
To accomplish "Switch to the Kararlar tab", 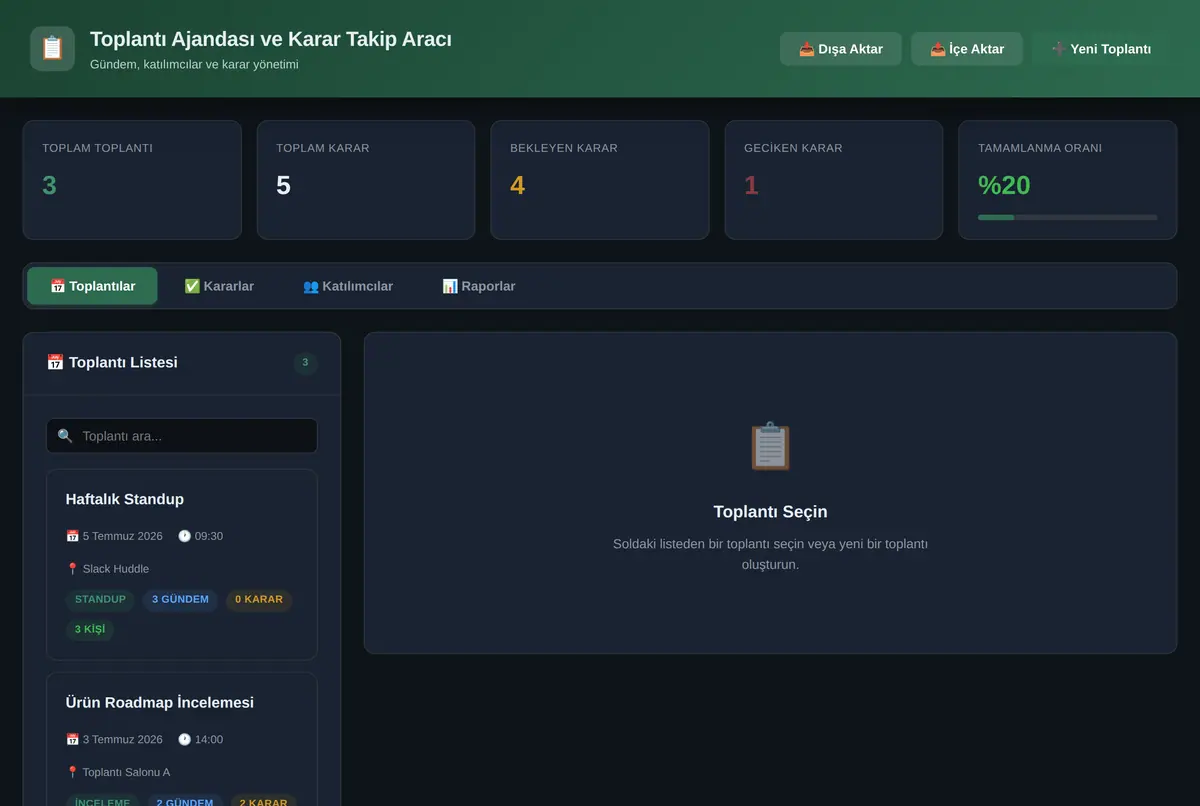I will click(x=219, y=286).
